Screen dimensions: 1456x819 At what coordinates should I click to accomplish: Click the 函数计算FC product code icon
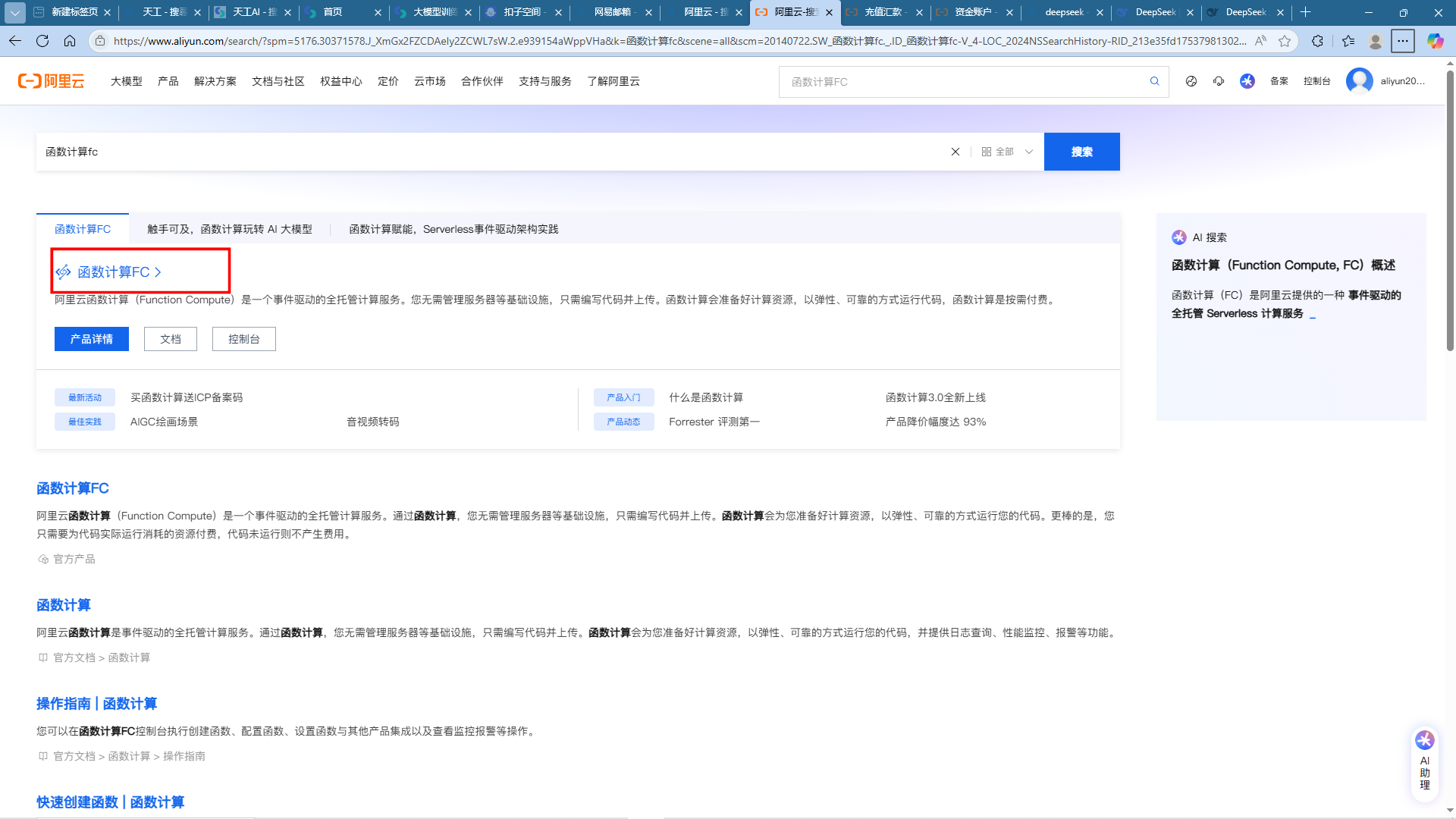pyautogui.click(x=63, y=271)
